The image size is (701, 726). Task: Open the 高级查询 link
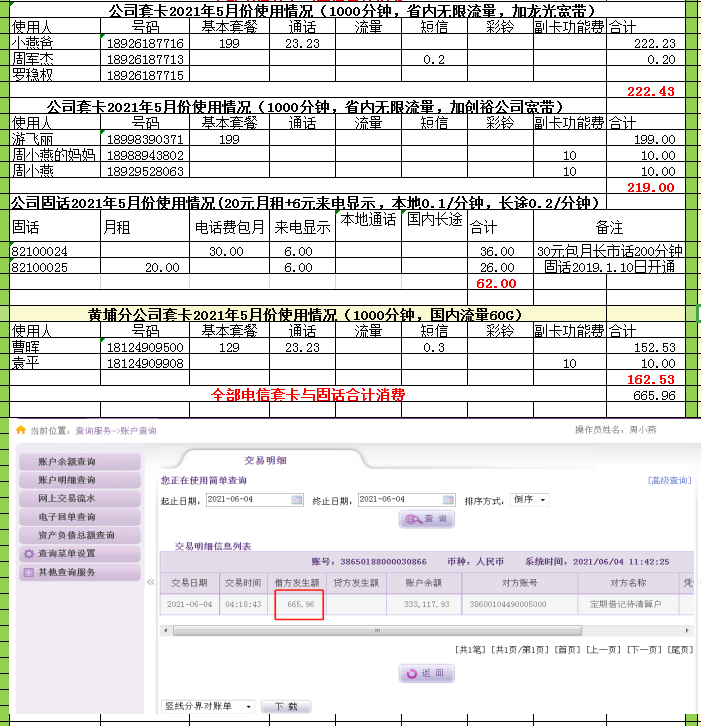click(669, 481)
